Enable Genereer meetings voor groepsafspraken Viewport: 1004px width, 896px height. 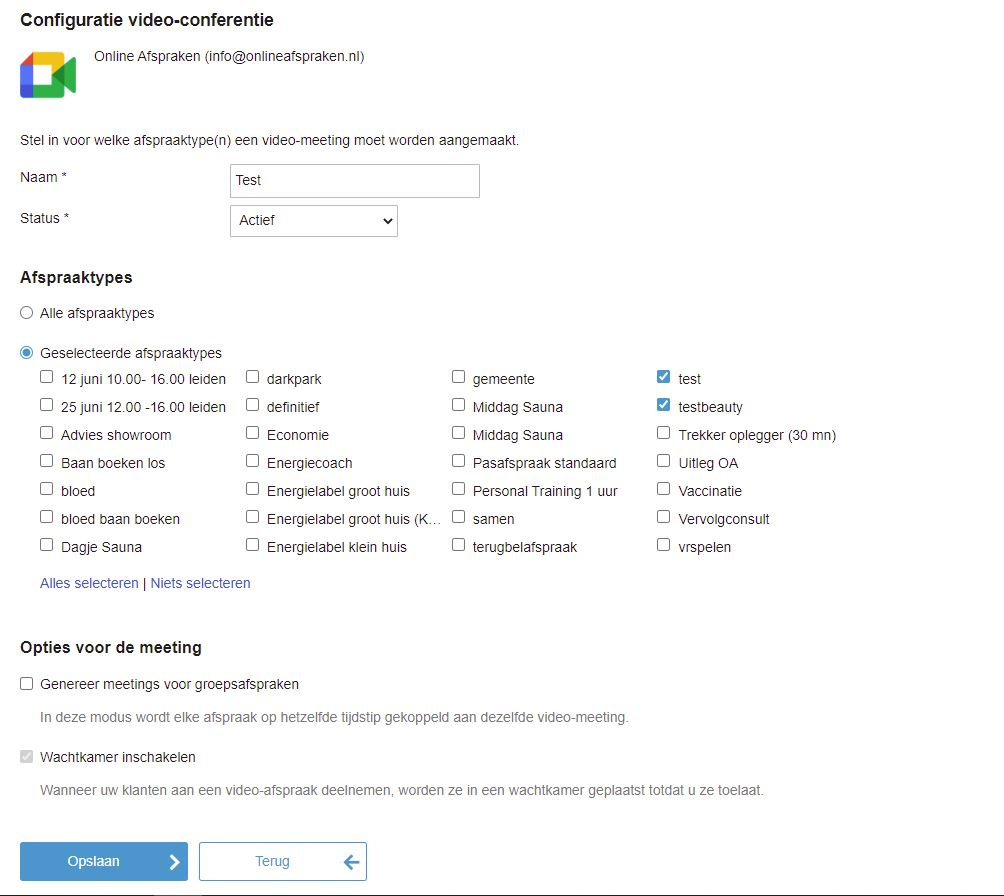point(27,684)
